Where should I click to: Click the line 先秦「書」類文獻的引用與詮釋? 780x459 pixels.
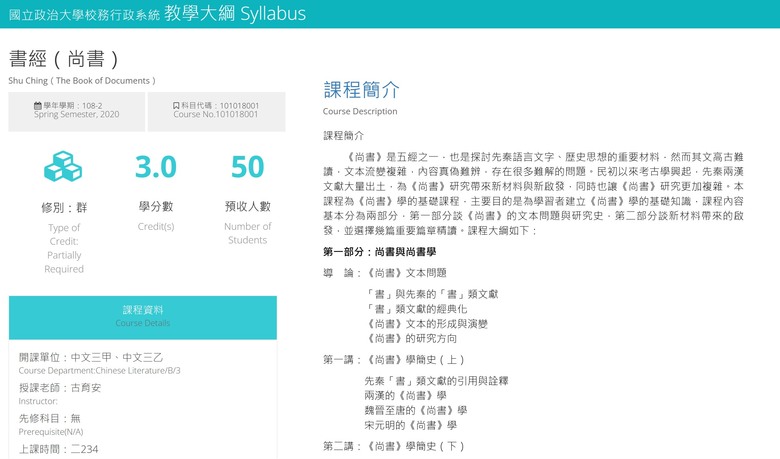436,381
